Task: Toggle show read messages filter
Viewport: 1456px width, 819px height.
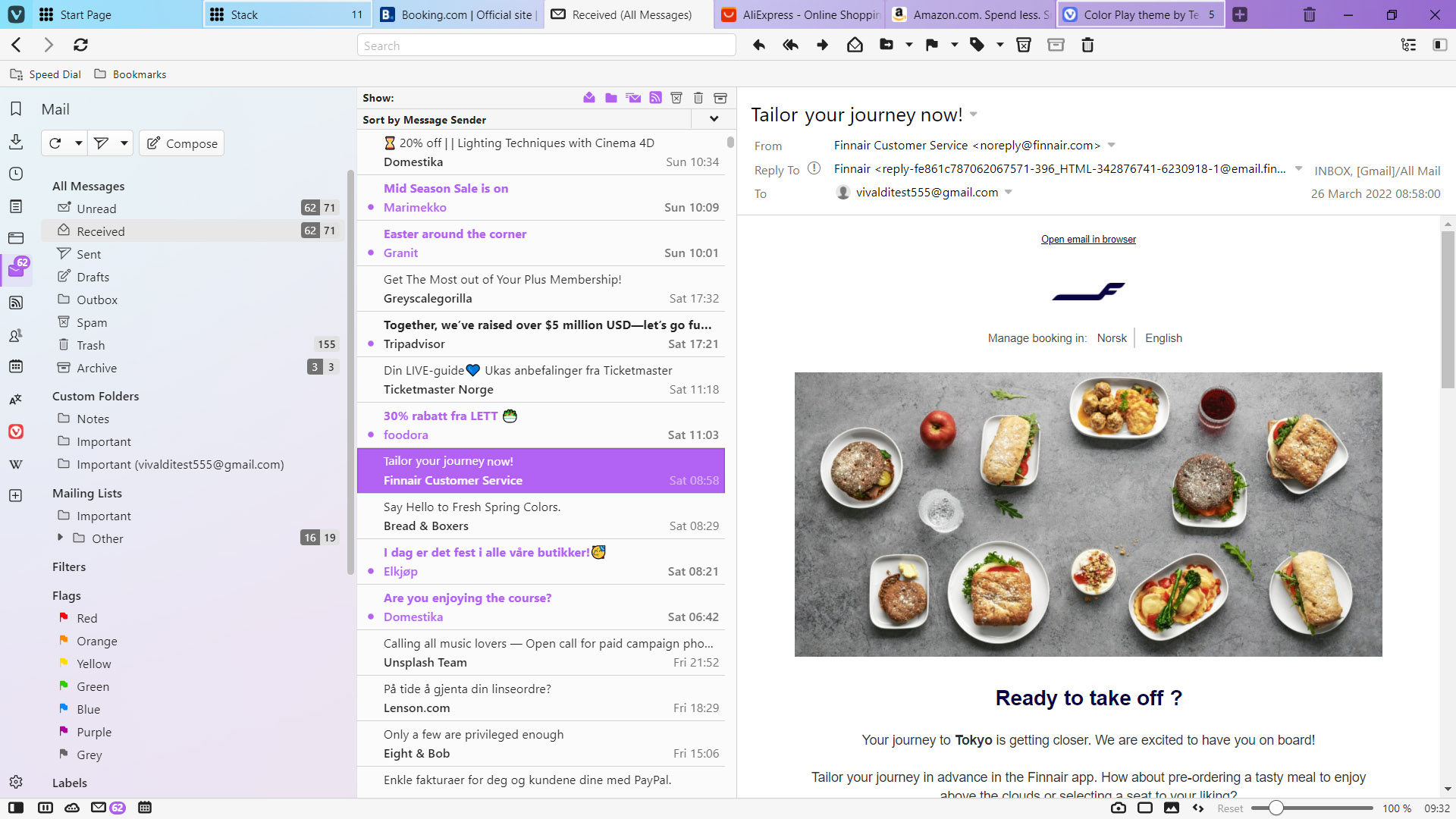Action: [589, 98]
